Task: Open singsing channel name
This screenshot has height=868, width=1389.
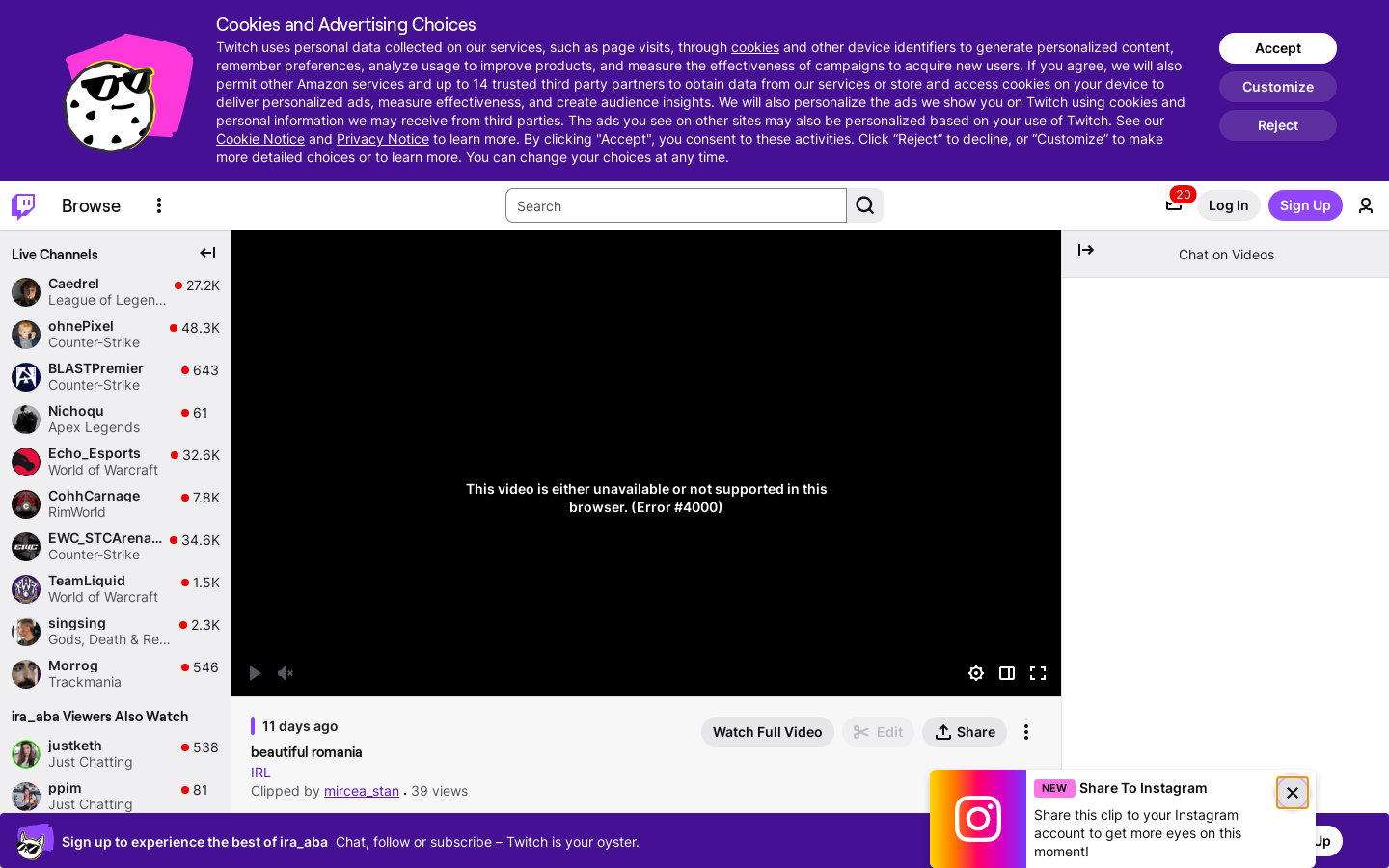Action: pyautogui.click(x=77, y=623)
